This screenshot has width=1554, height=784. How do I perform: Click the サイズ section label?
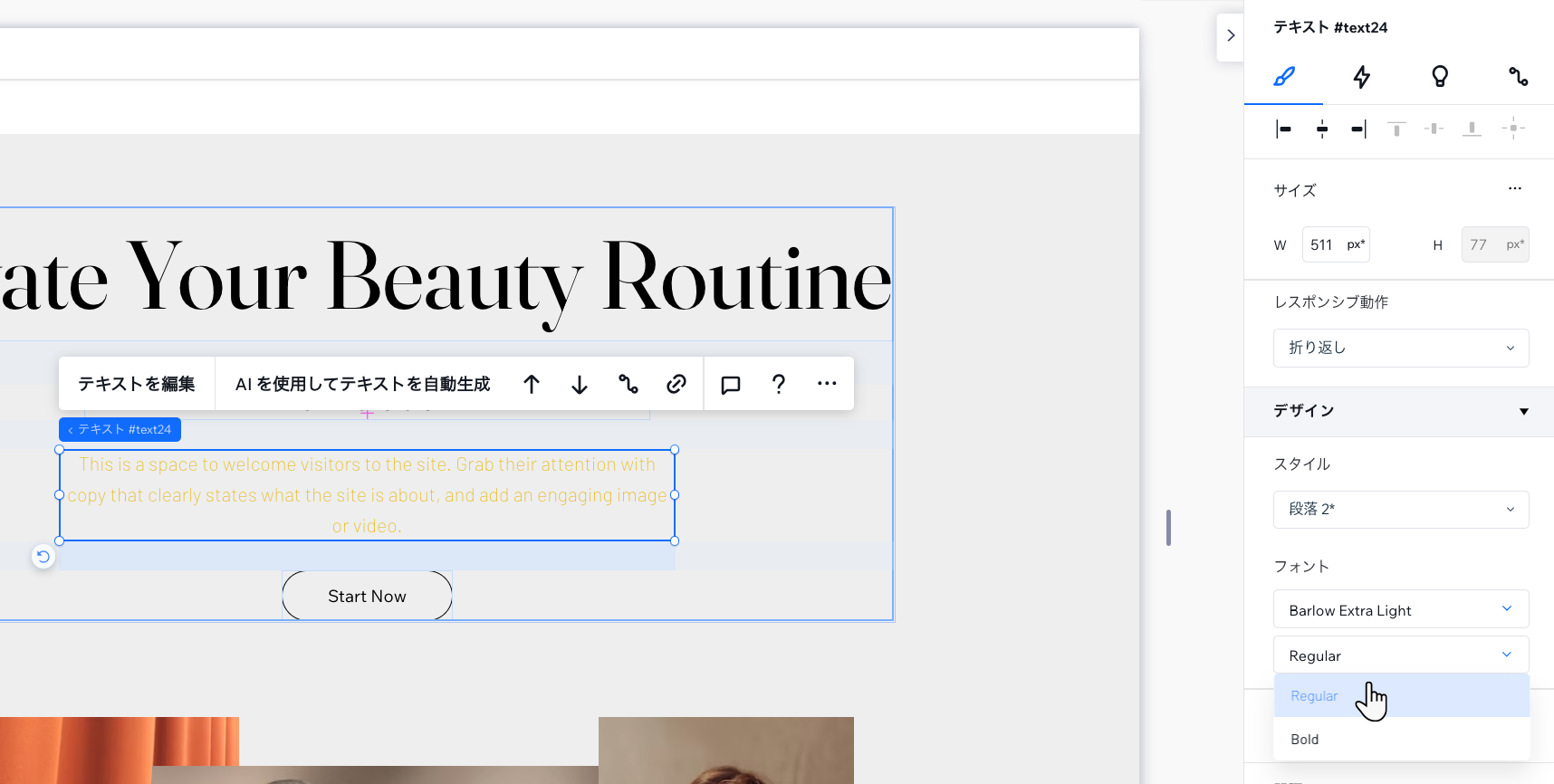tap(1295, 190)
